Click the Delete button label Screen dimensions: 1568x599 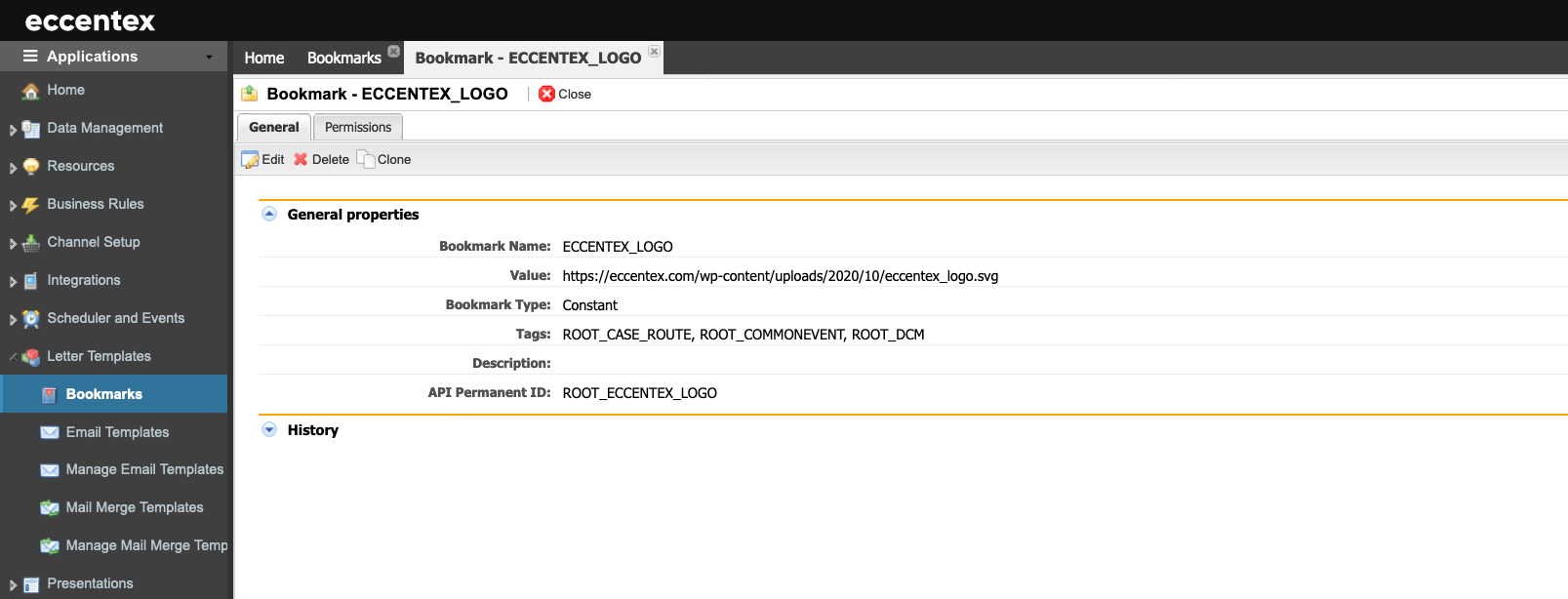pyautogui.click(x=331, y=160)
